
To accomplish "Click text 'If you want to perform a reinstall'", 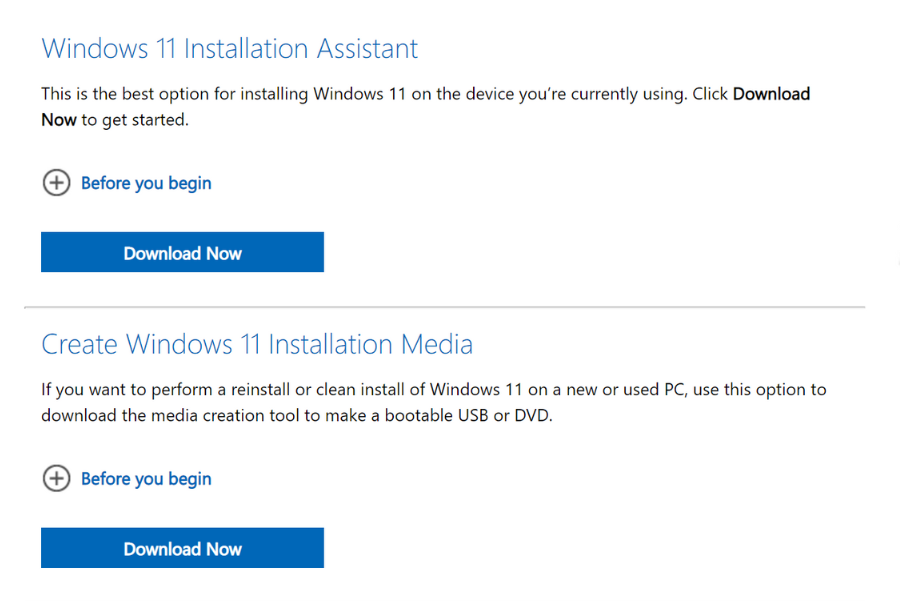I will click(x=165, y=390).
